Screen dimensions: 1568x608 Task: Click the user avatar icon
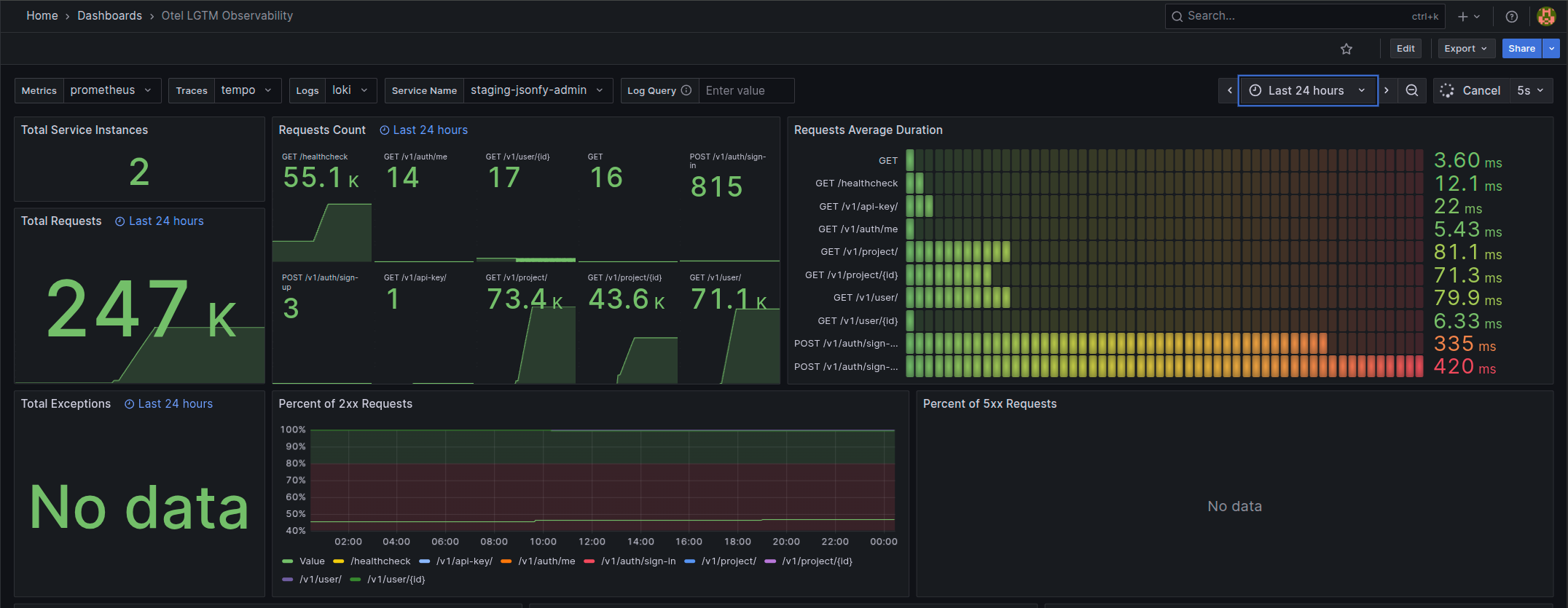click(1546, 16)
